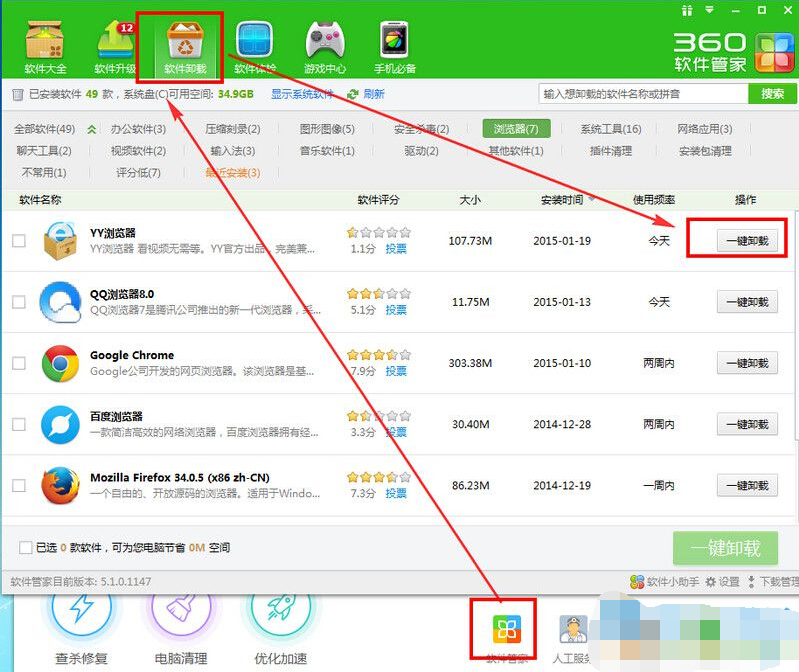Sort by 使用频率 column header

(x=654, y=200)
